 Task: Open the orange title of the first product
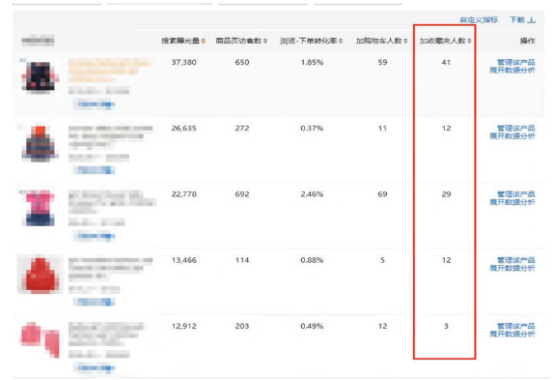click(110, 71)
